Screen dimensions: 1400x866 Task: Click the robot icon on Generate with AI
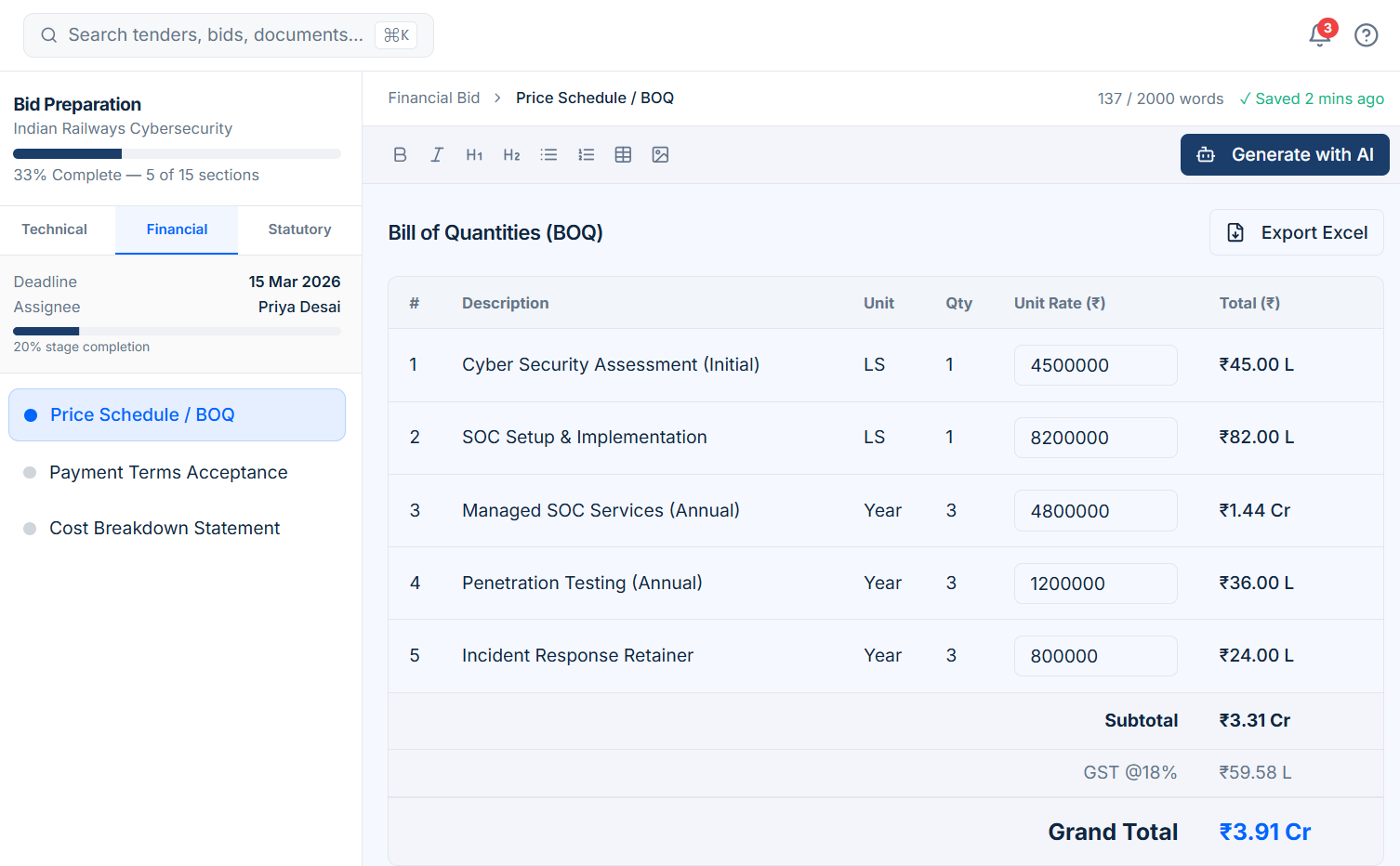(x=1206, y=155)
